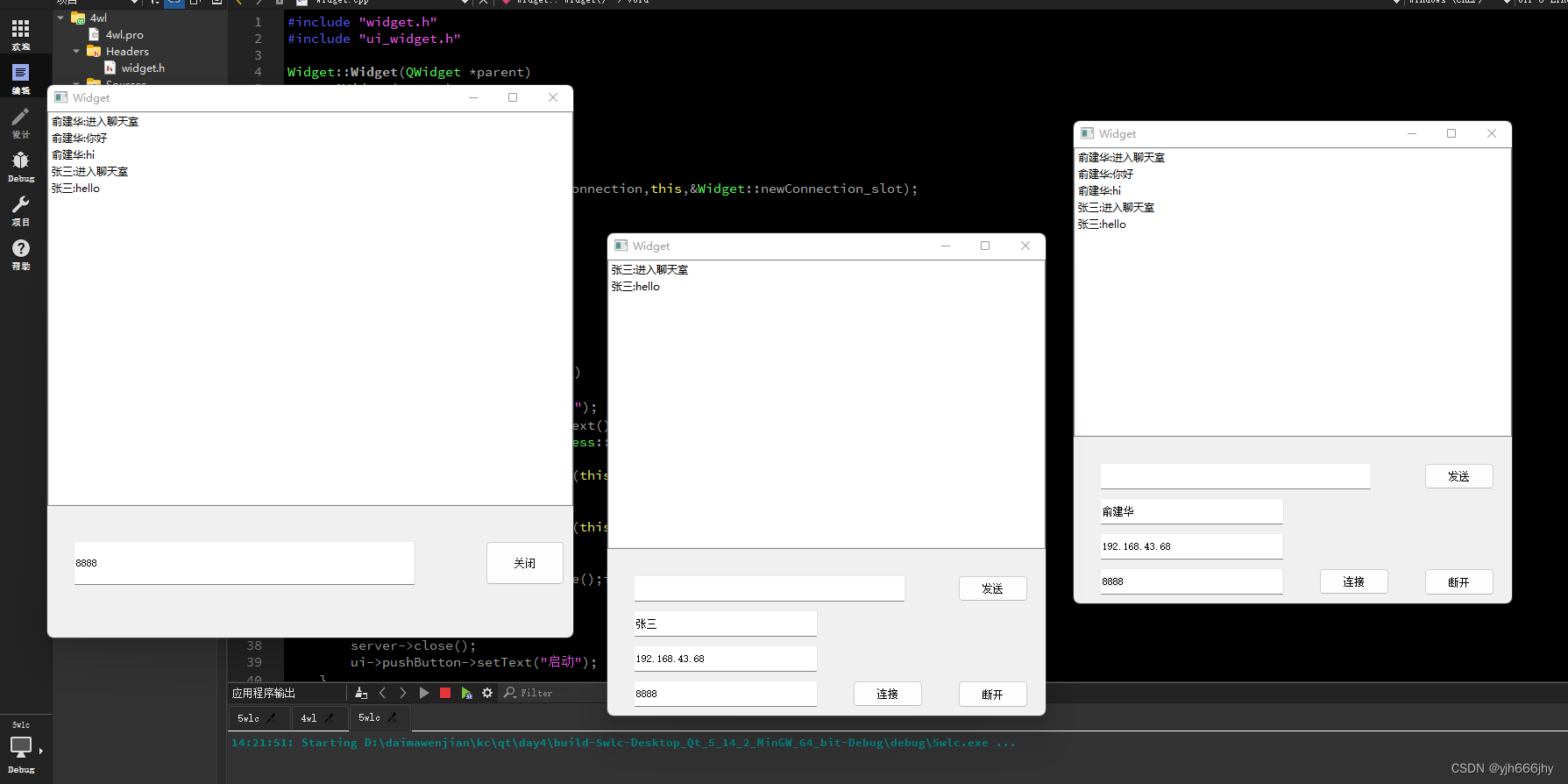Open Projects mode with the wrench icon

[21, 210]
